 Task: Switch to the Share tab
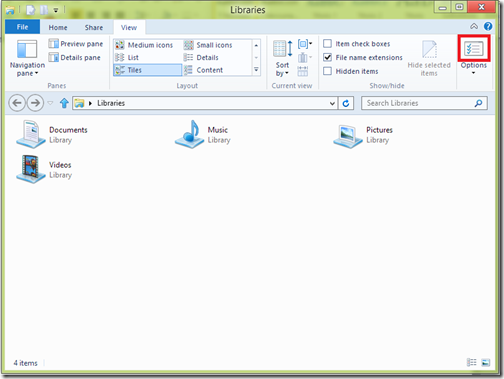point(94,27)
